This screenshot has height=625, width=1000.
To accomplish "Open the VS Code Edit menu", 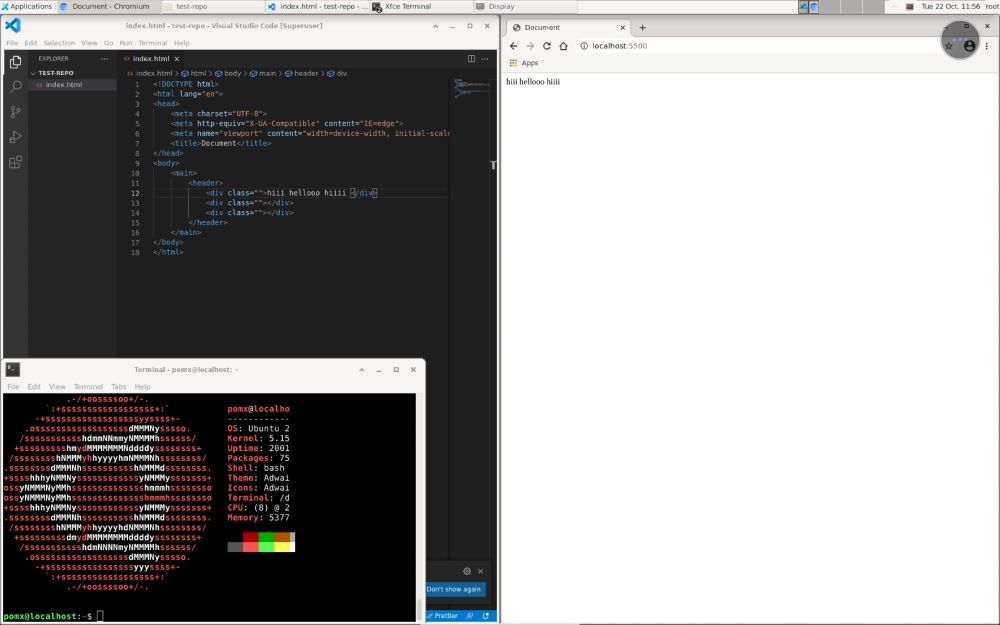I will pos(31,43).
